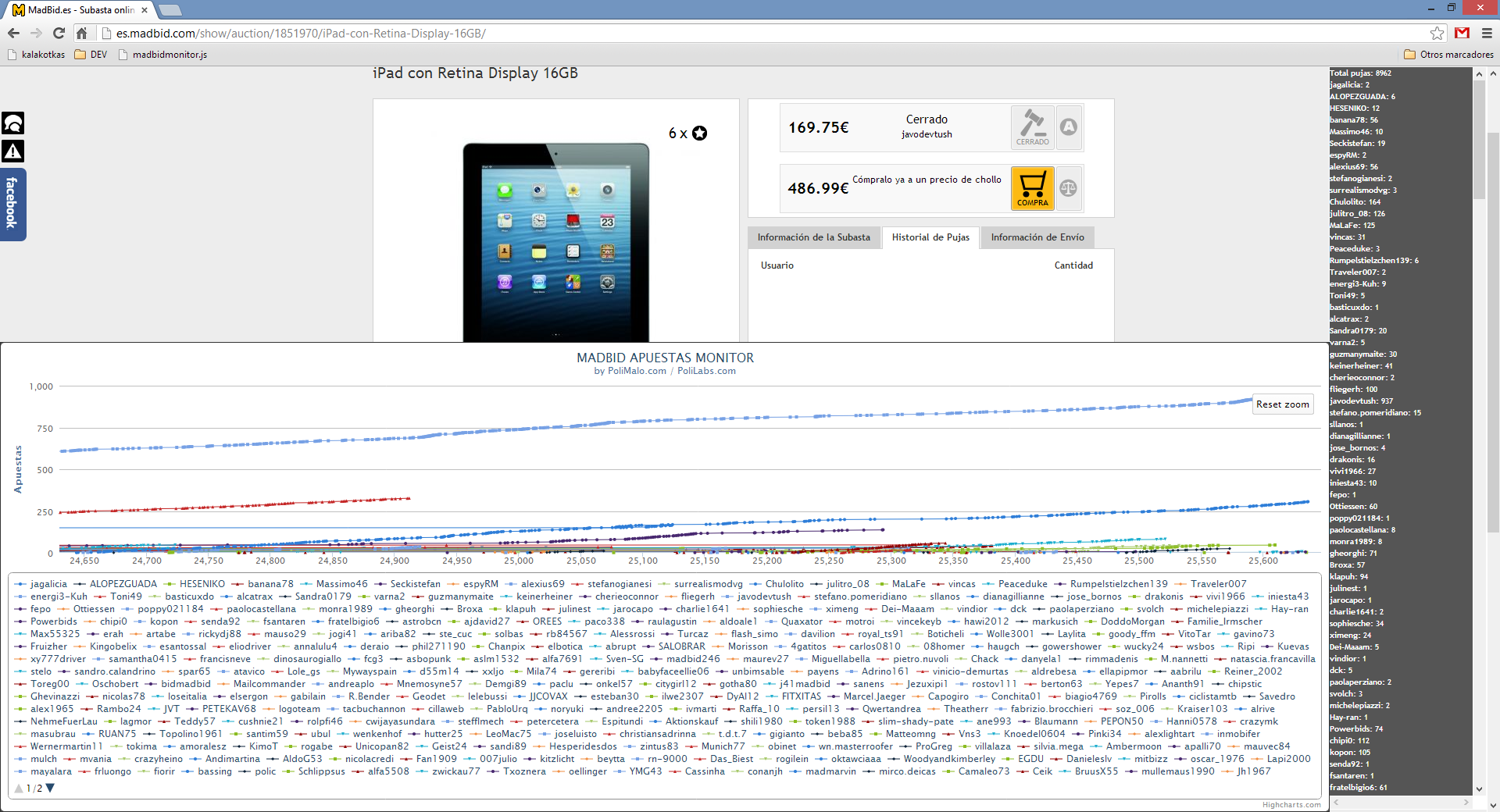1500x812 pixels.
Task: Open the Highcharts.com credit link
Action: pos(1291,805)
